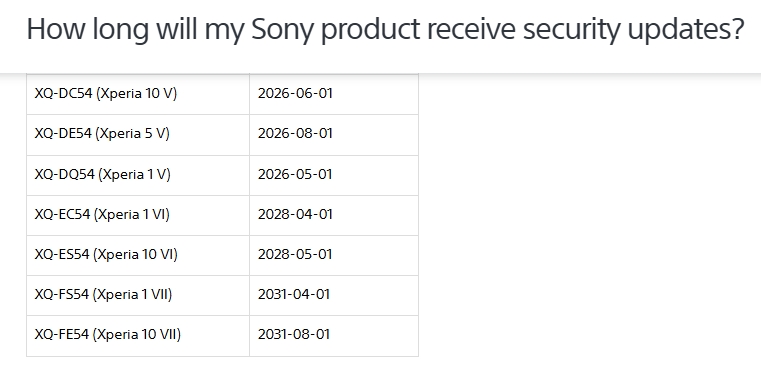Viewport: 761px width, 378px height.
Task: Select the XQ-DQ54 (Xperia 1 V) cell
Action: [x=138, y=175]
